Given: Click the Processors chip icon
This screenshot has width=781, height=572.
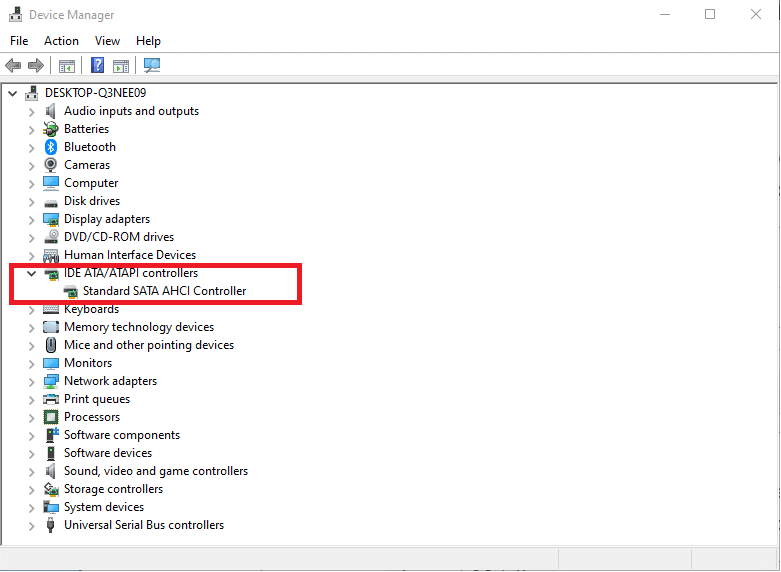Looking at the screenshot, I should pos(51,417).
